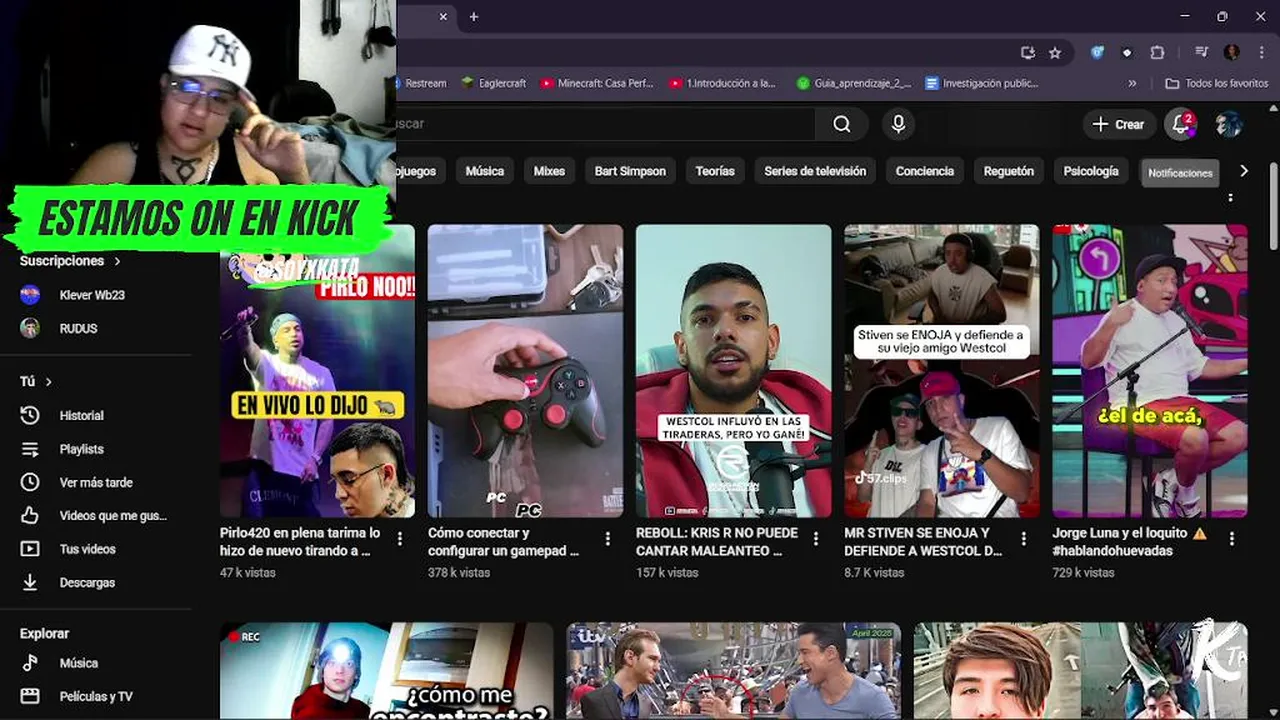
Task: Open options menu for Jorge Luna short
Action: pos(1232,539)
